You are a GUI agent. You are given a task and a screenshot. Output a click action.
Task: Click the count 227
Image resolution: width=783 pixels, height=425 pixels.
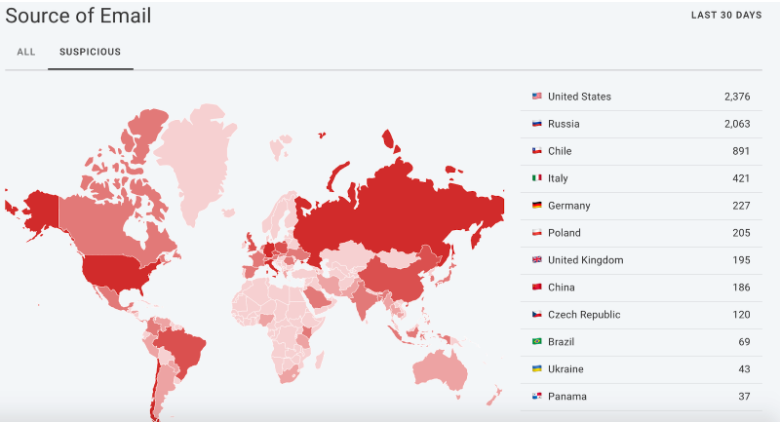pyautogui.click(x=741, y=206)
